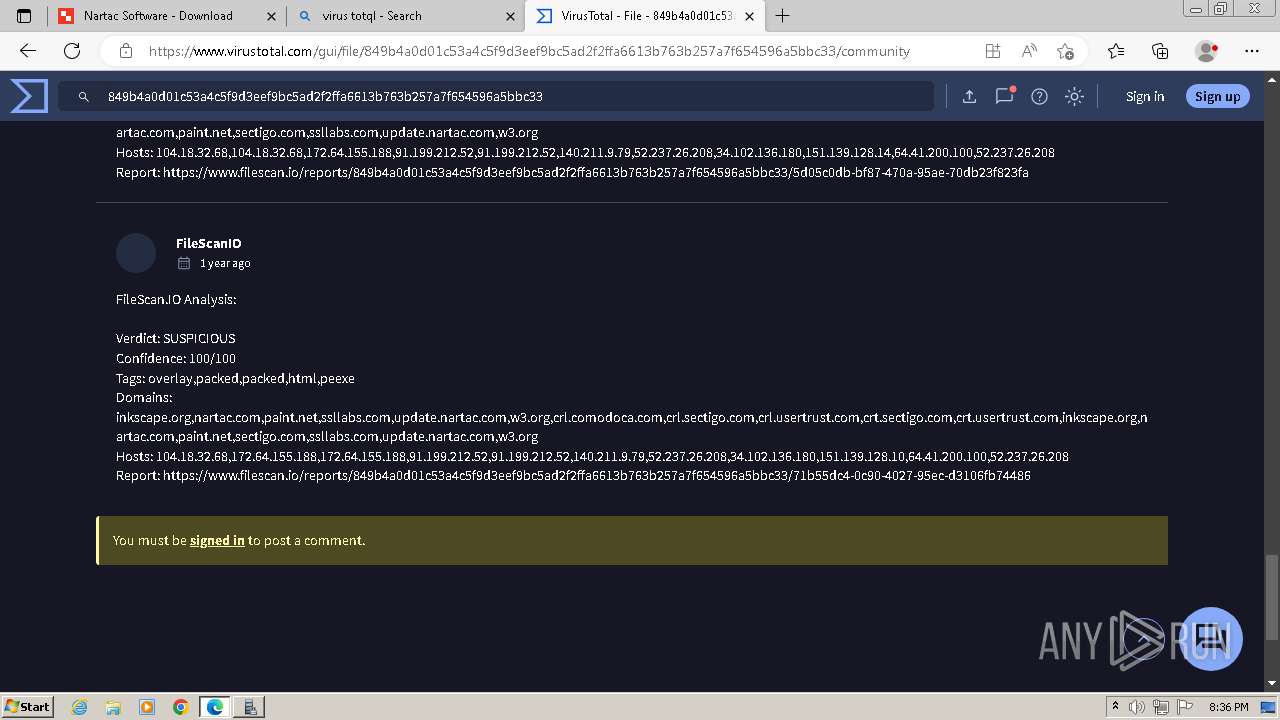Image resolution: width=1280 pixels, height=720 pixels.
Task: Open a new browser tab
Action: 782,16
